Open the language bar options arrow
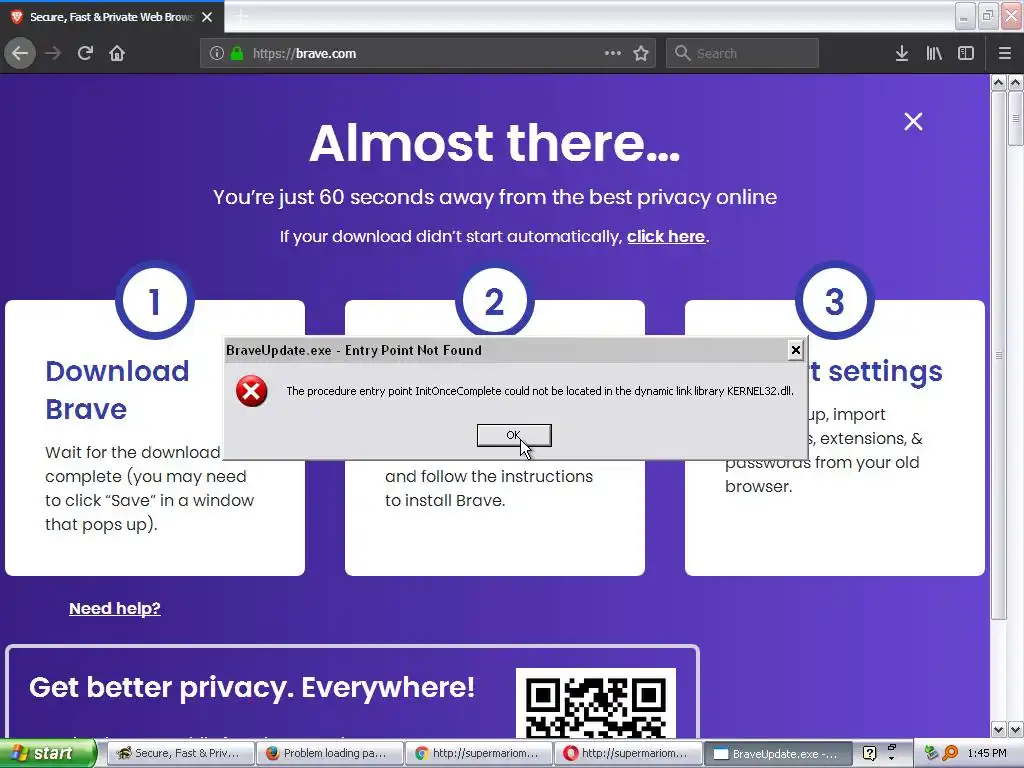Viewport: 1024px width, 768px height. (x=891, y=759)
